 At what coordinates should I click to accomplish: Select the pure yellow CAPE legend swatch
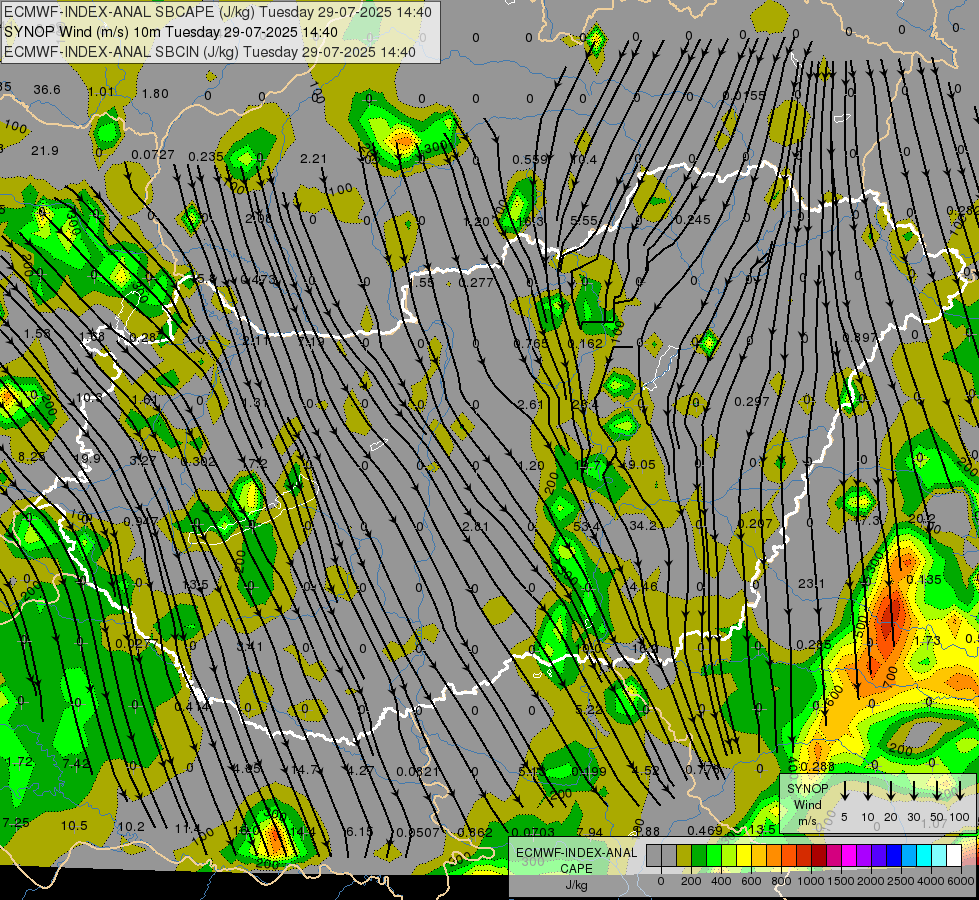[744, 855]
